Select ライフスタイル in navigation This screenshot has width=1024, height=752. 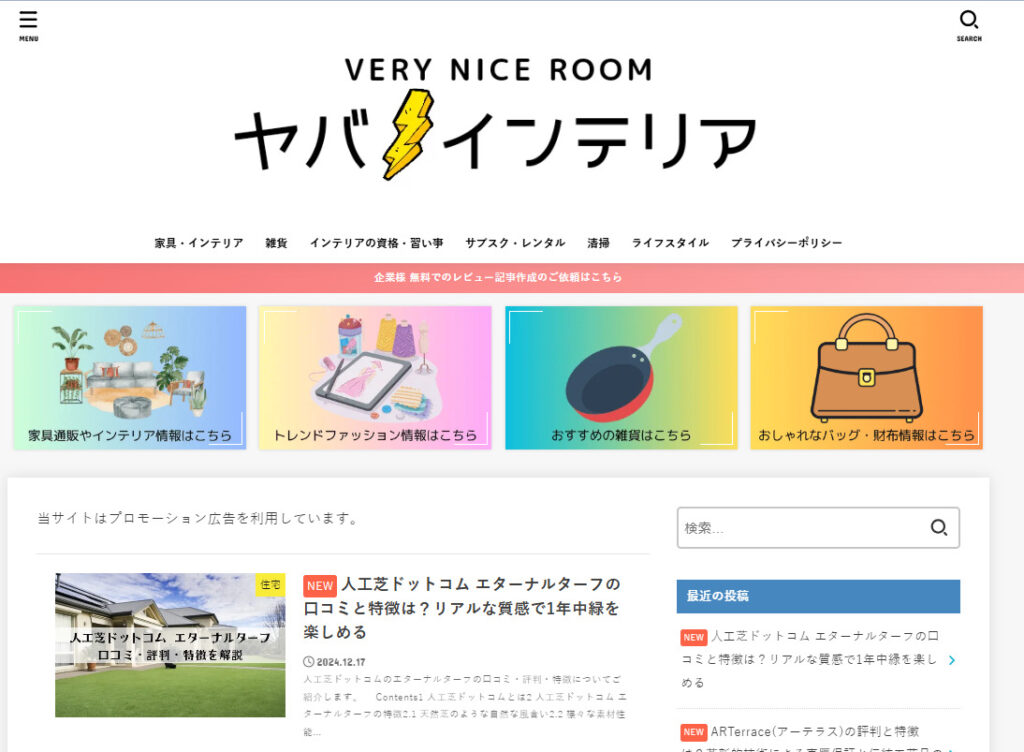click(670, 243)
